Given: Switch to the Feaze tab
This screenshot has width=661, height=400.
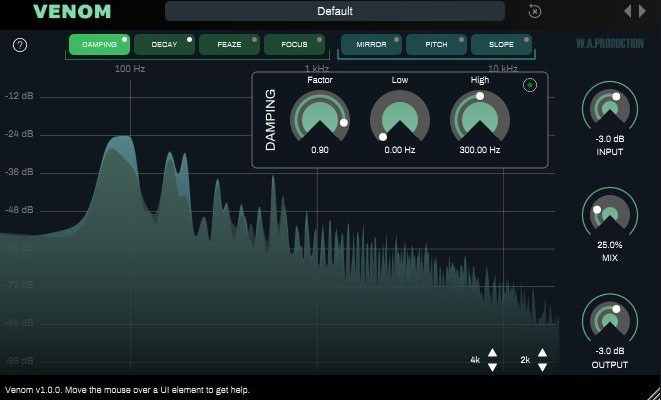Looking at the screenshot, I should [x=229, y=45].
